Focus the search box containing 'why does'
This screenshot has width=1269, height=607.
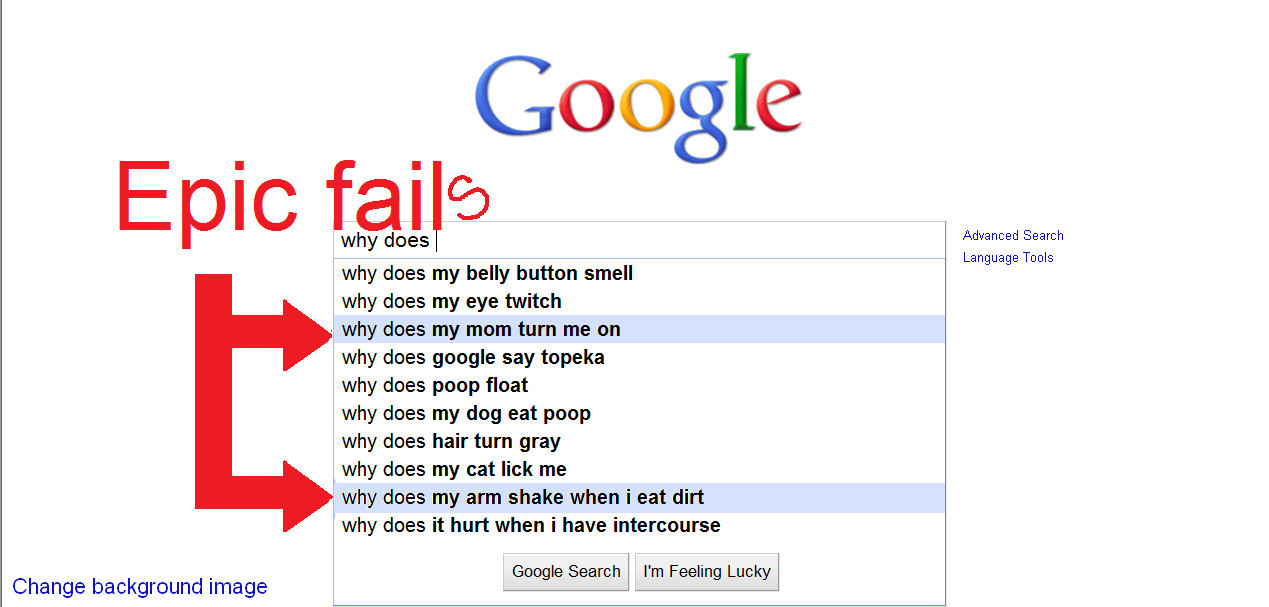(639, 240)
